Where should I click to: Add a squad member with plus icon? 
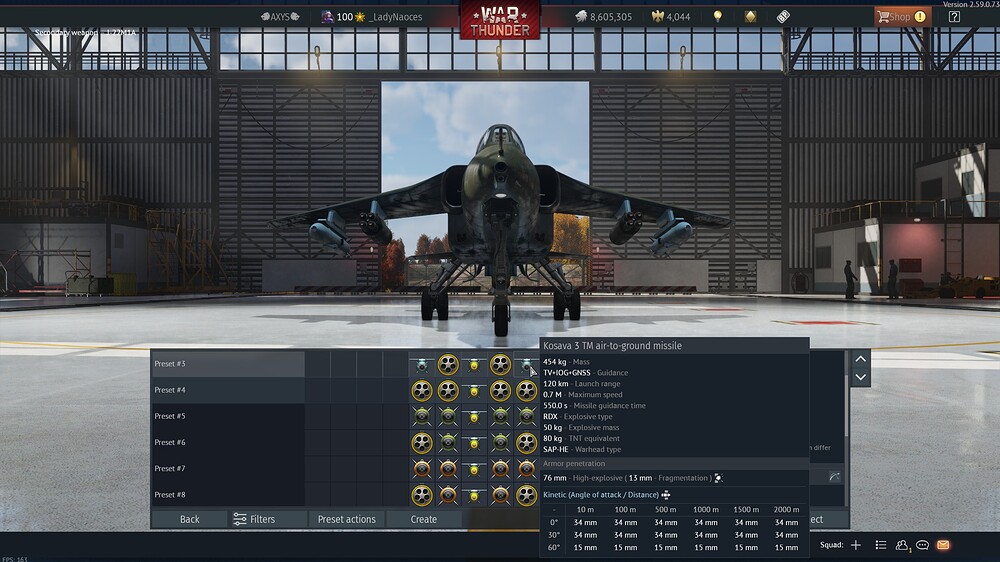coord(856,545)
